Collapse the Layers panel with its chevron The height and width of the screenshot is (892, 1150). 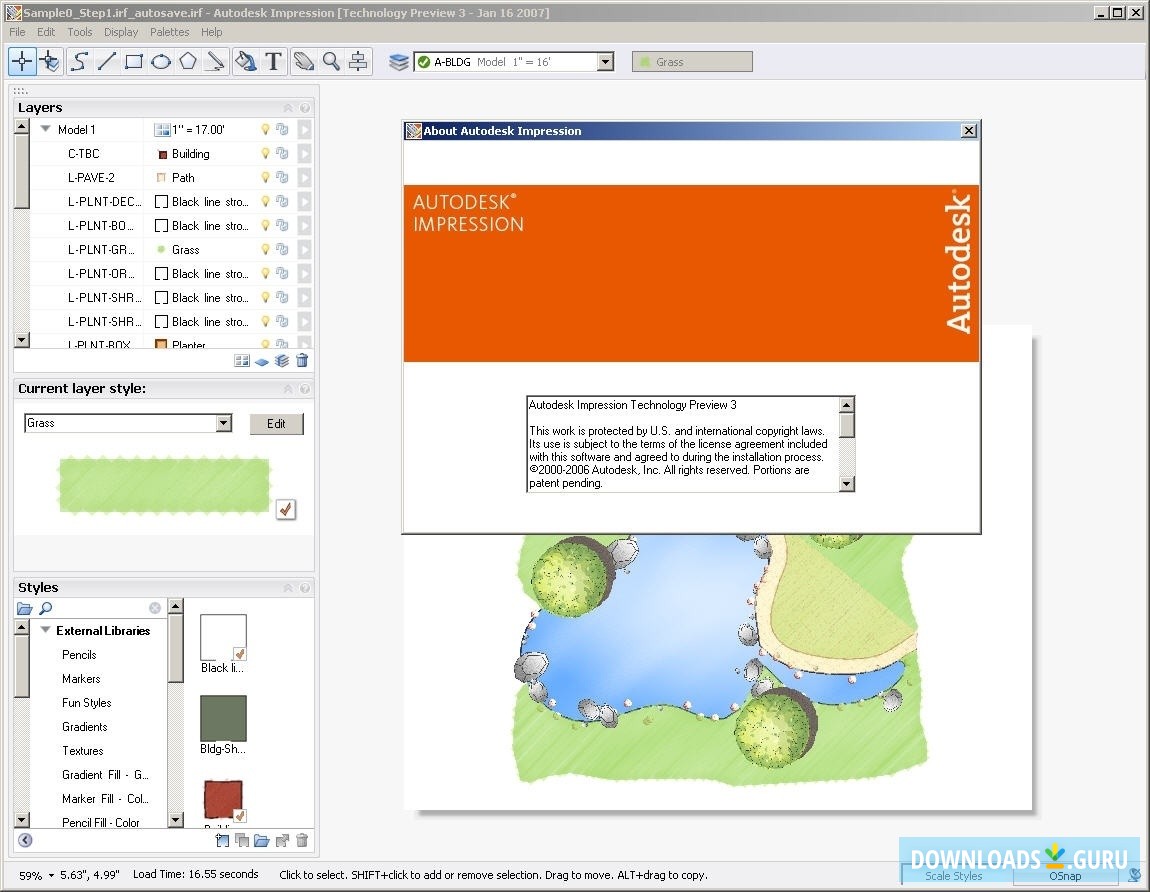[288, 108]
